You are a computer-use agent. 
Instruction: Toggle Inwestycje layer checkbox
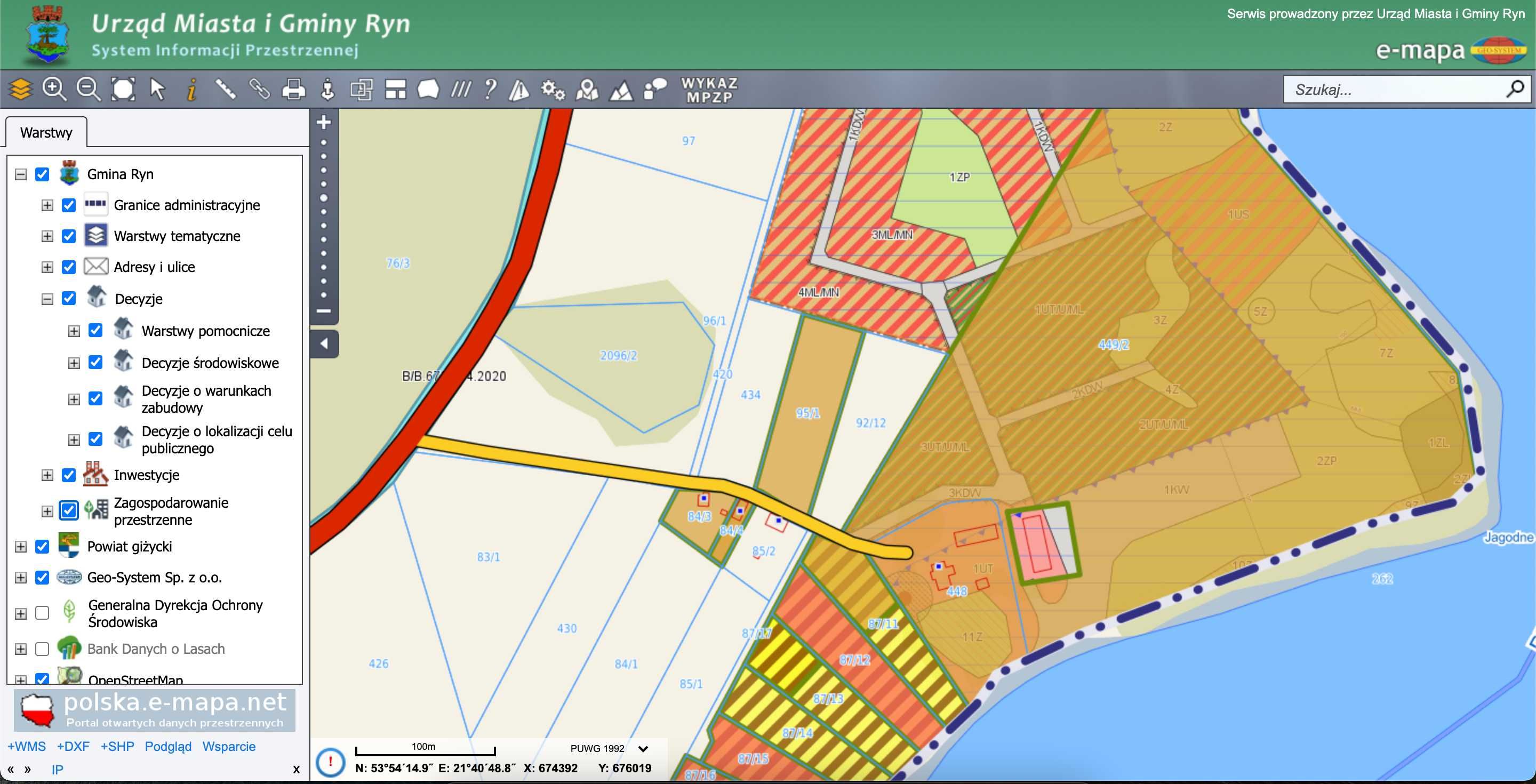click(69, 475)
